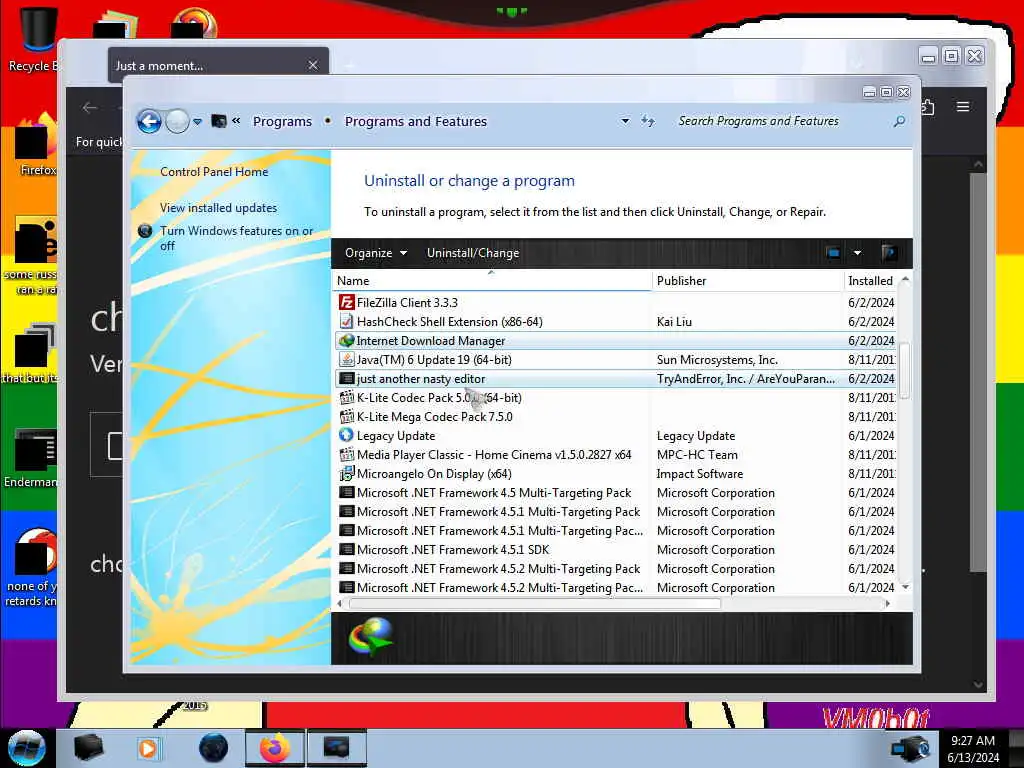Click Uninstall/Change button
The height and width of the screenshot is (768, 1024).
(x=473, y=253)
